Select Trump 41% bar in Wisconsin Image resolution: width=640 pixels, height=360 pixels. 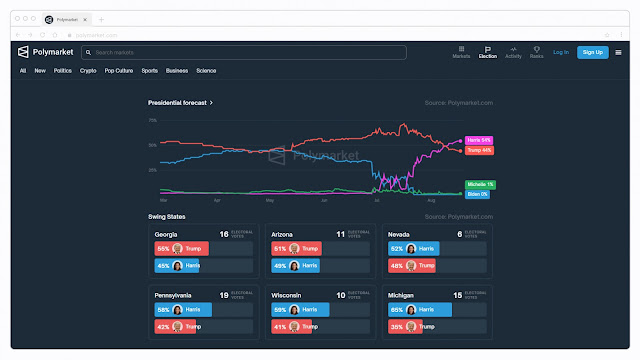[x=291, y=327]
